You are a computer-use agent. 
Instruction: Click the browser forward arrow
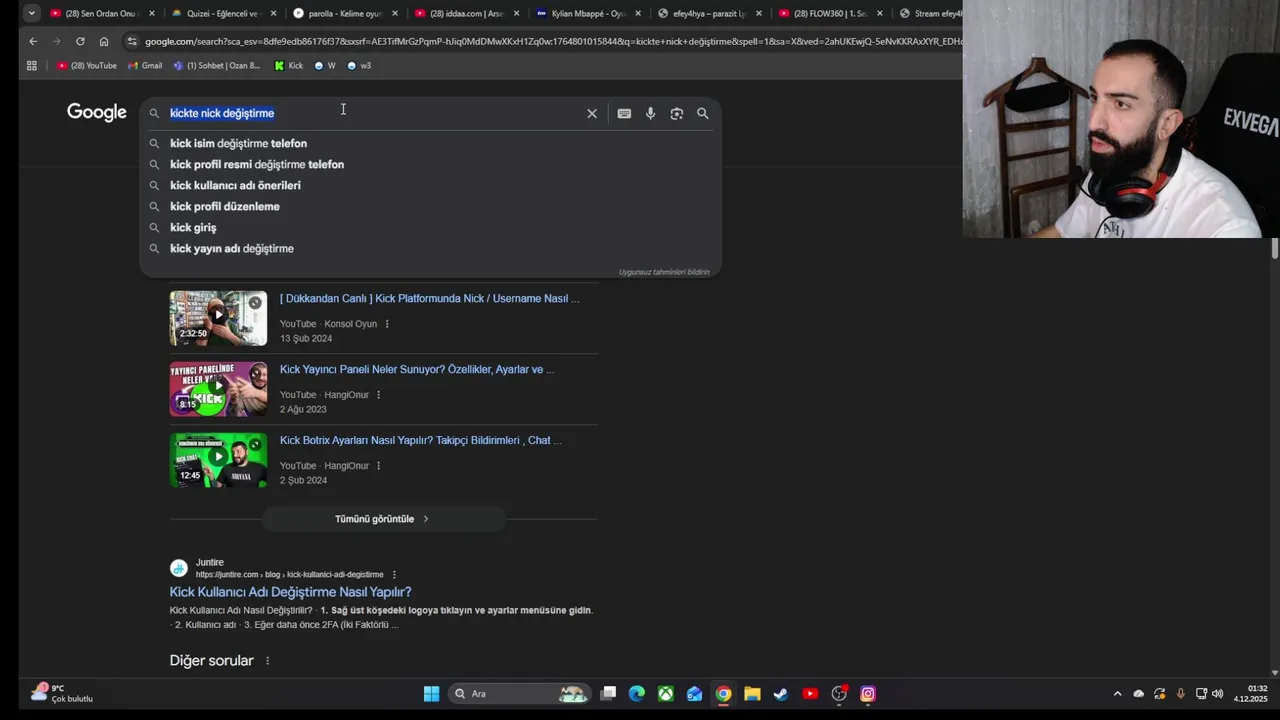56,41
